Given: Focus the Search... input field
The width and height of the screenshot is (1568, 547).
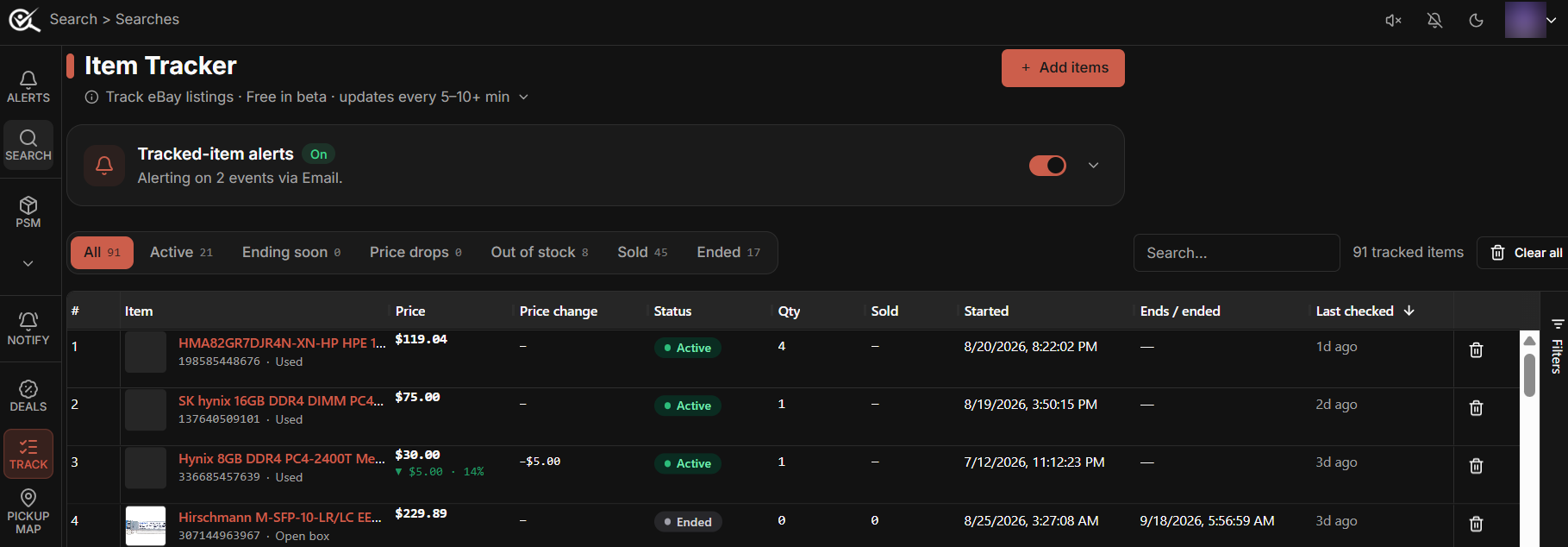Looking at the screenshot, I should [x=1236, y=253].
